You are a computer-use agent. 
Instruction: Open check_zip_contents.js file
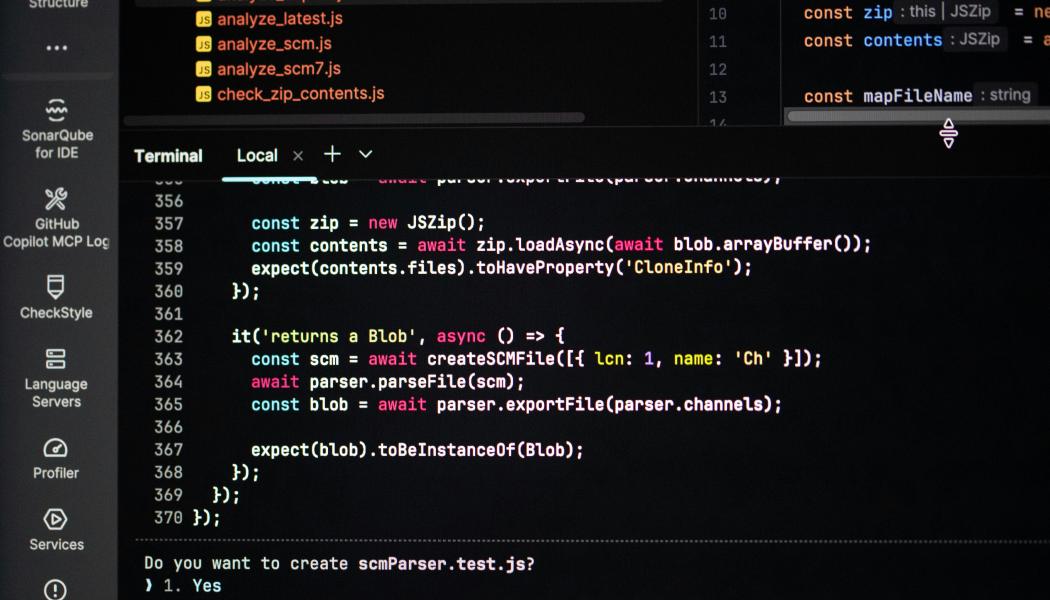(x=301, y=94)
